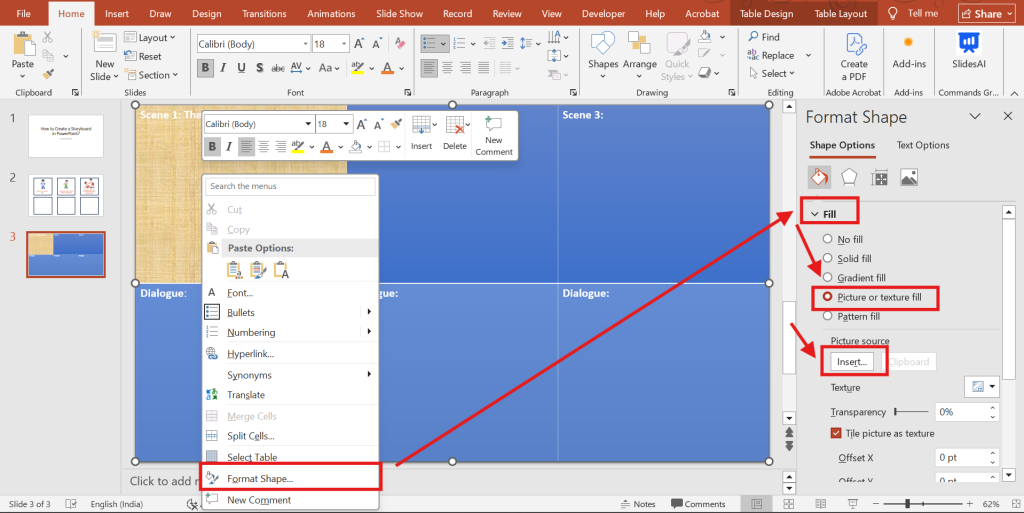The image size is (1024, 513).
Task: Uncheck Tile picture as texture
Action: point(836,433)
